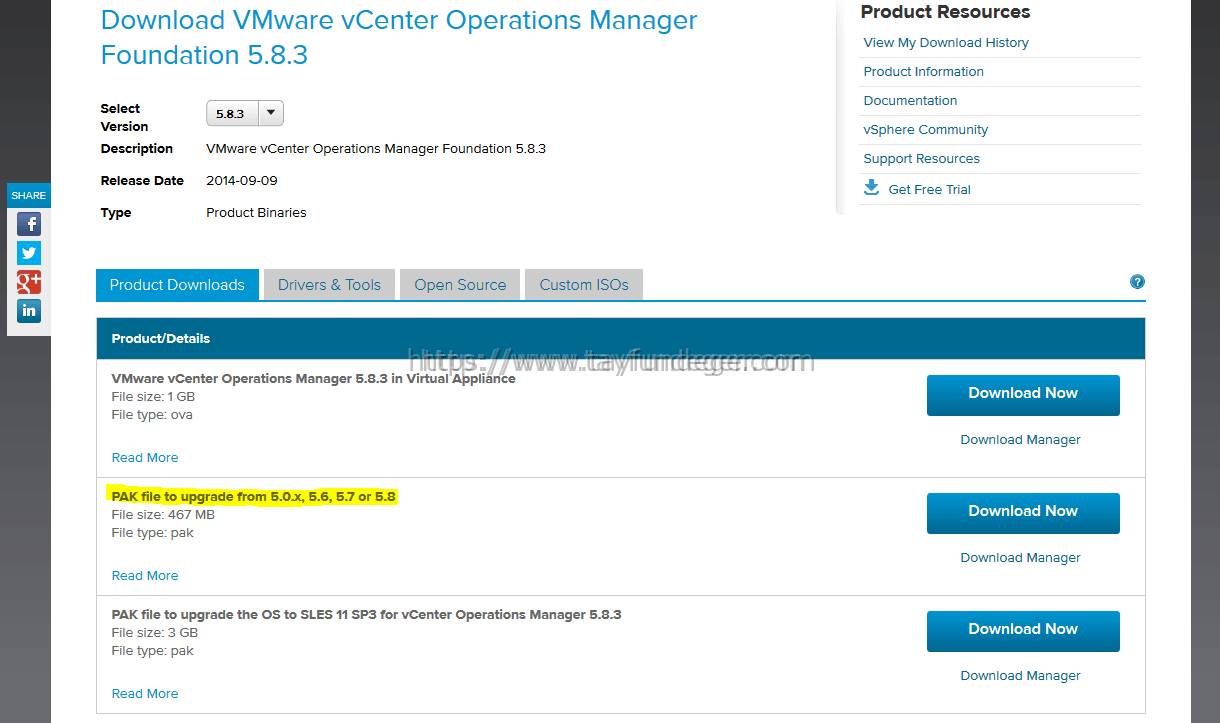Read More about PAK upgrade from 5.0.x
The image size is (1220, 723).
click(145, 576)
